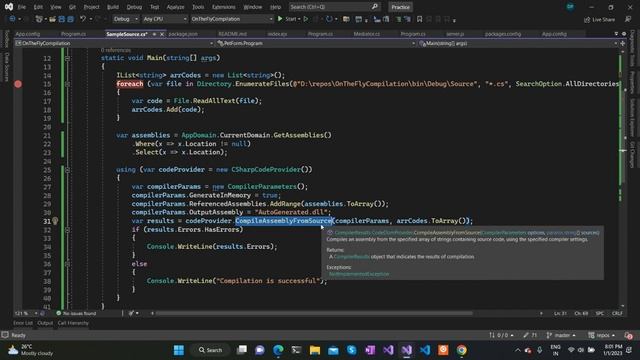Click the split editor handle above scrollbar
This screenshot has height=360, width=640.
(x=623, y=43)
